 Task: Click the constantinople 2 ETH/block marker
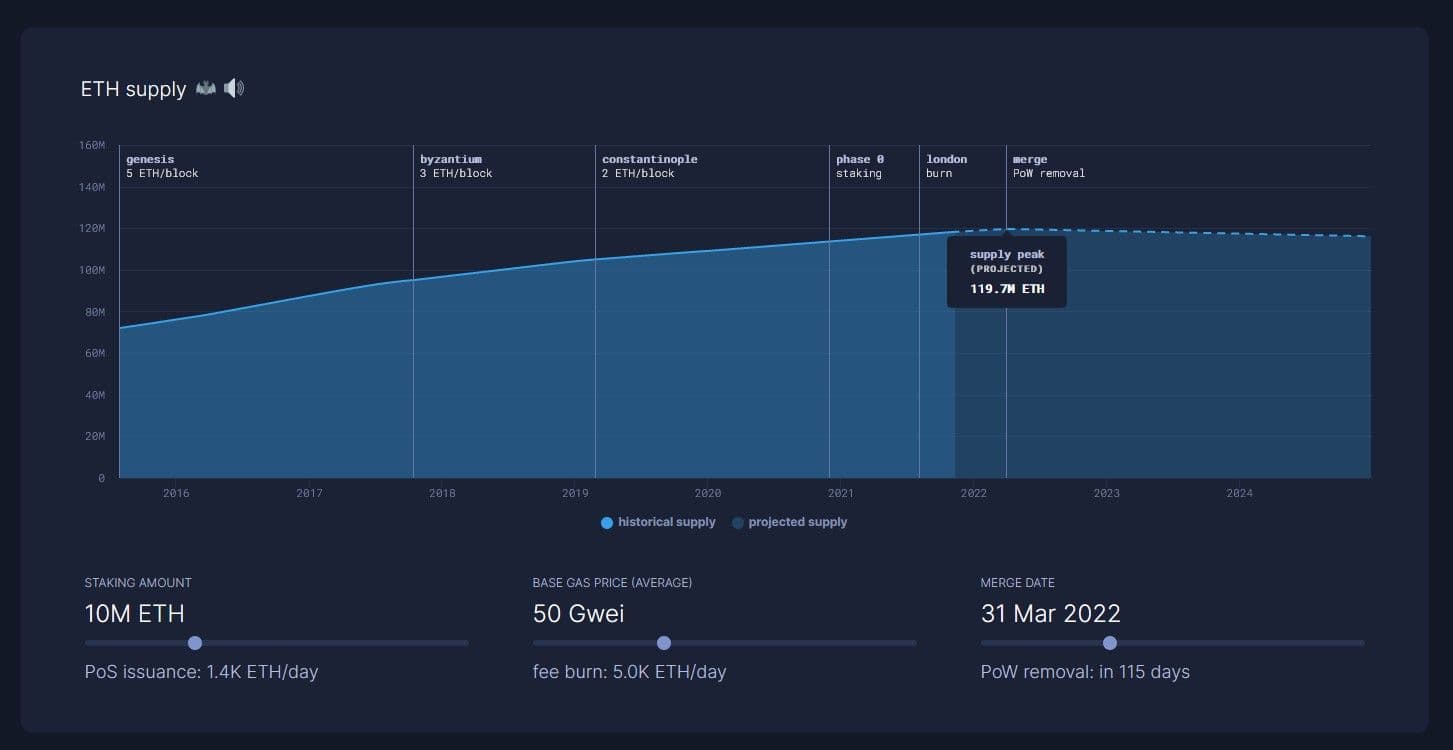[649, 166]
